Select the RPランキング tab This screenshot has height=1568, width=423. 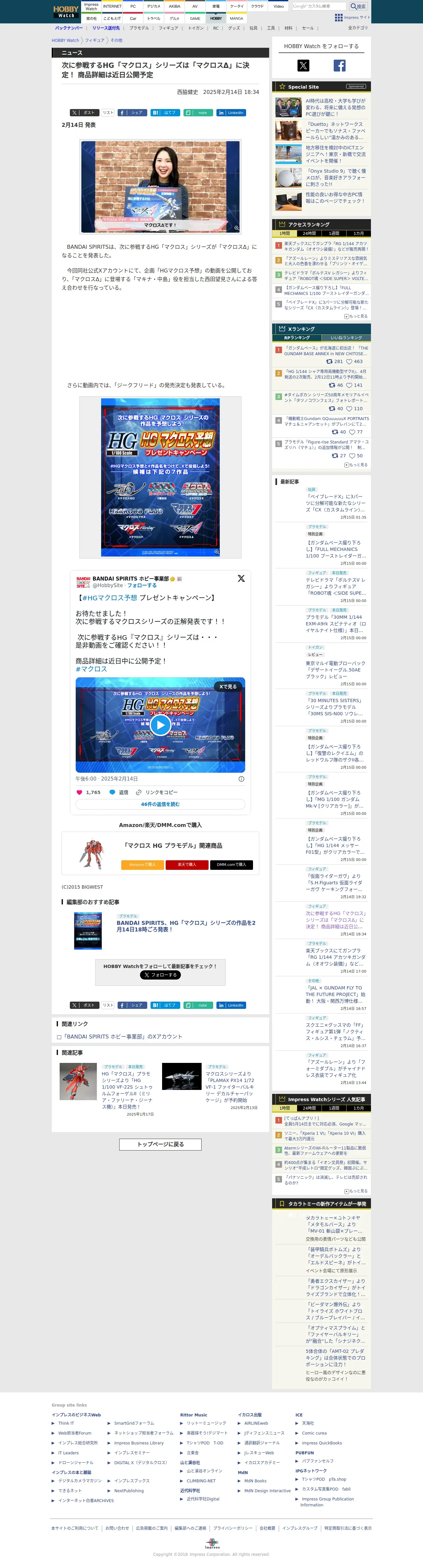click(297, 337)
